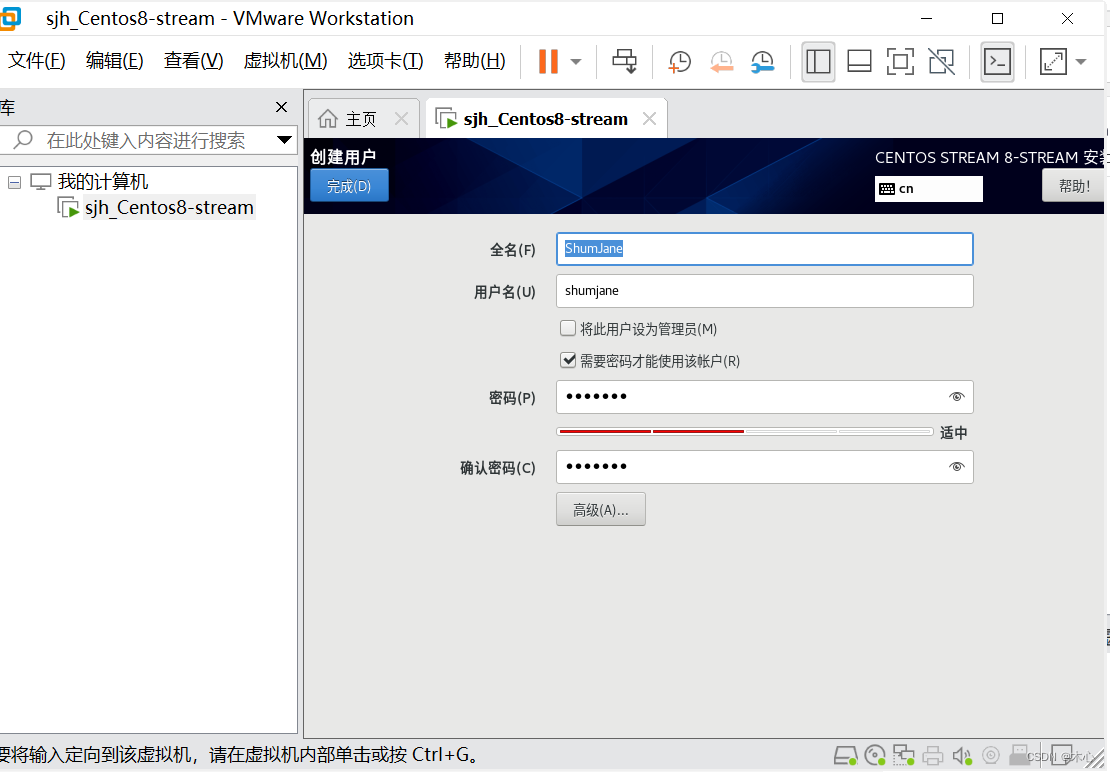This screenshot has width=1110, height=772.
Task: Click the sound card status icon
Action: point(961,756)
